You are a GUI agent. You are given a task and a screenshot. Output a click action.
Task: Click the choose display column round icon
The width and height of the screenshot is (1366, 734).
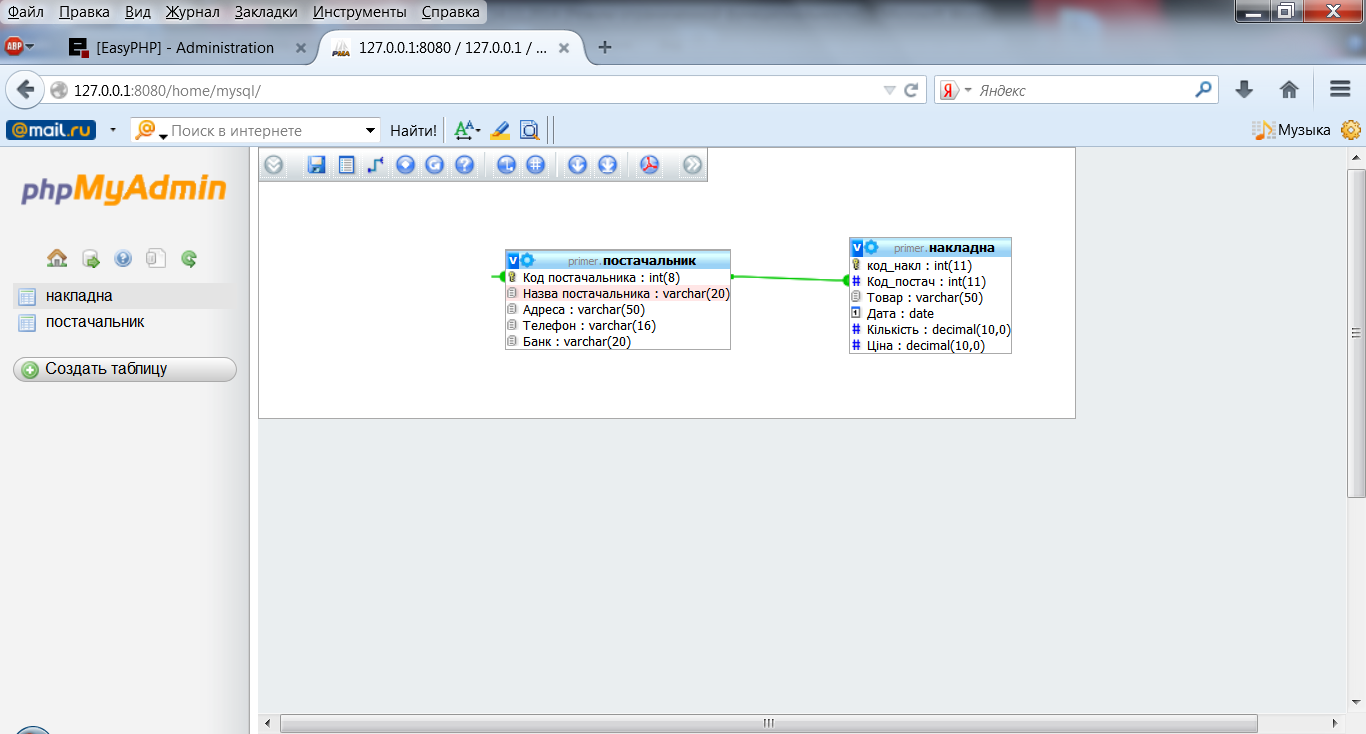pyautogui.click(x=405, y=165)
